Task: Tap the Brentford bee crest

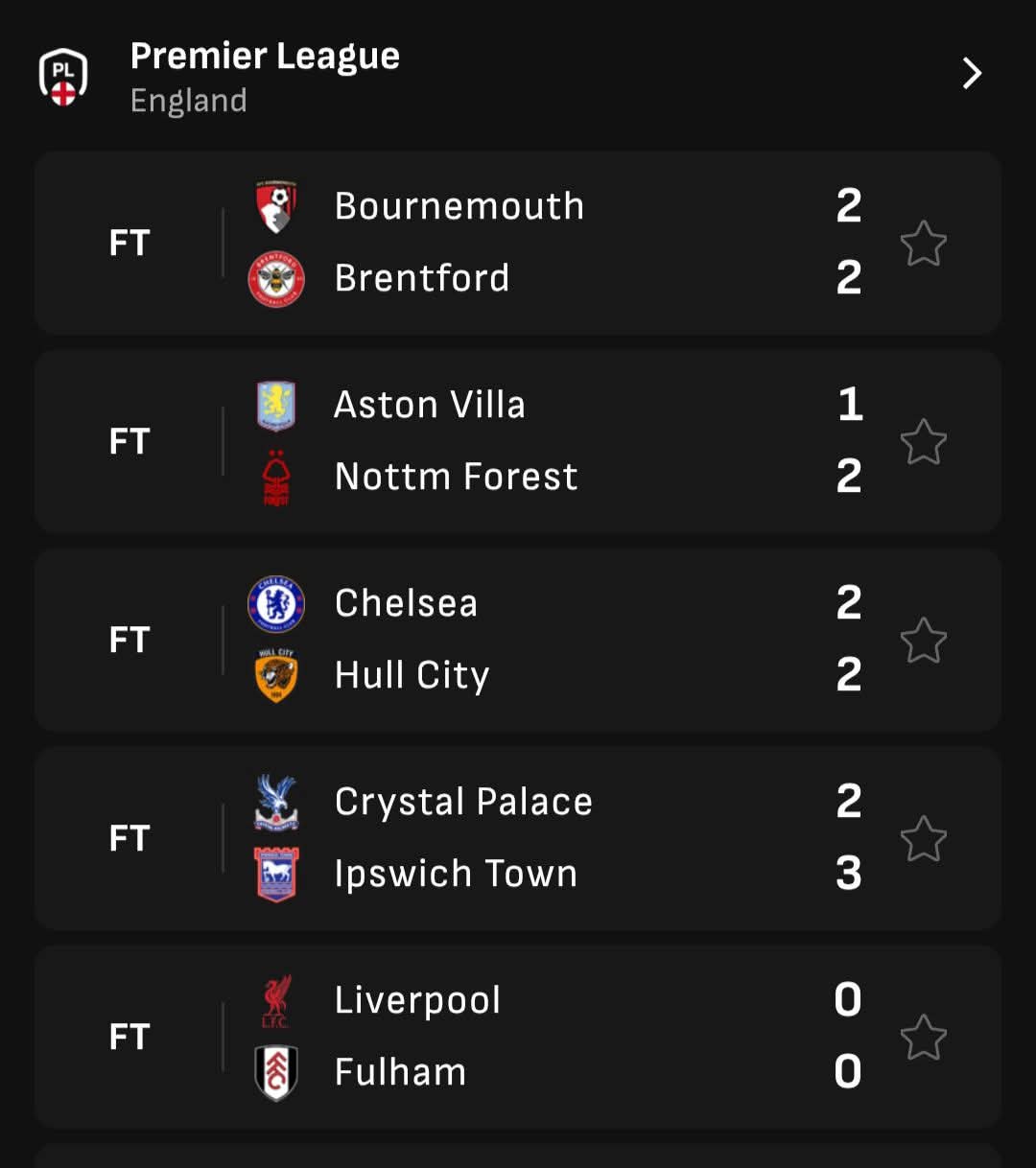Action: [276, 279]
